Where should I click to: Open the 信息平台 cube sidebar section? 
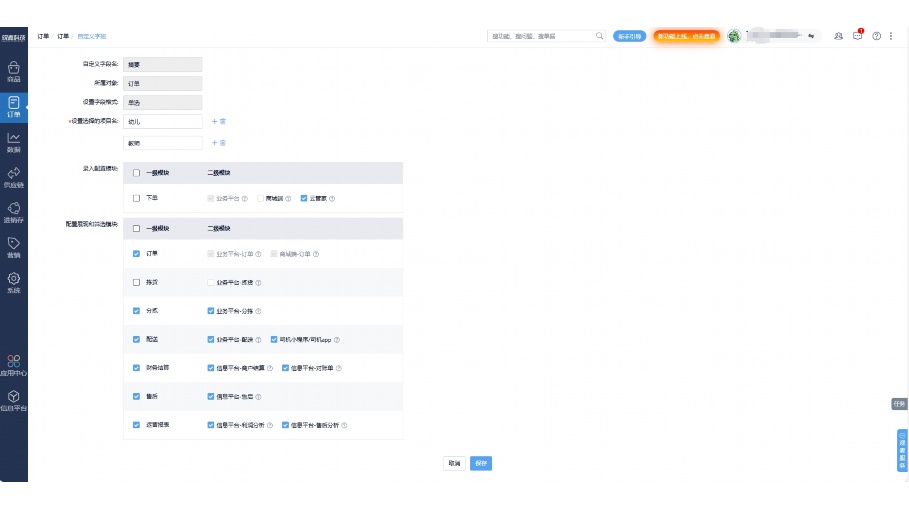pos(13,401)
